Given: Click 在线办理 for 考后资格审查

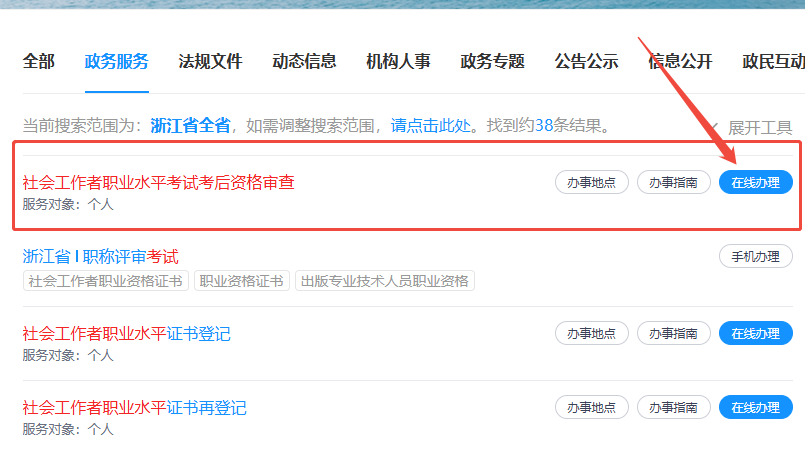Looking at the screenshot, I should click(756, 182).
